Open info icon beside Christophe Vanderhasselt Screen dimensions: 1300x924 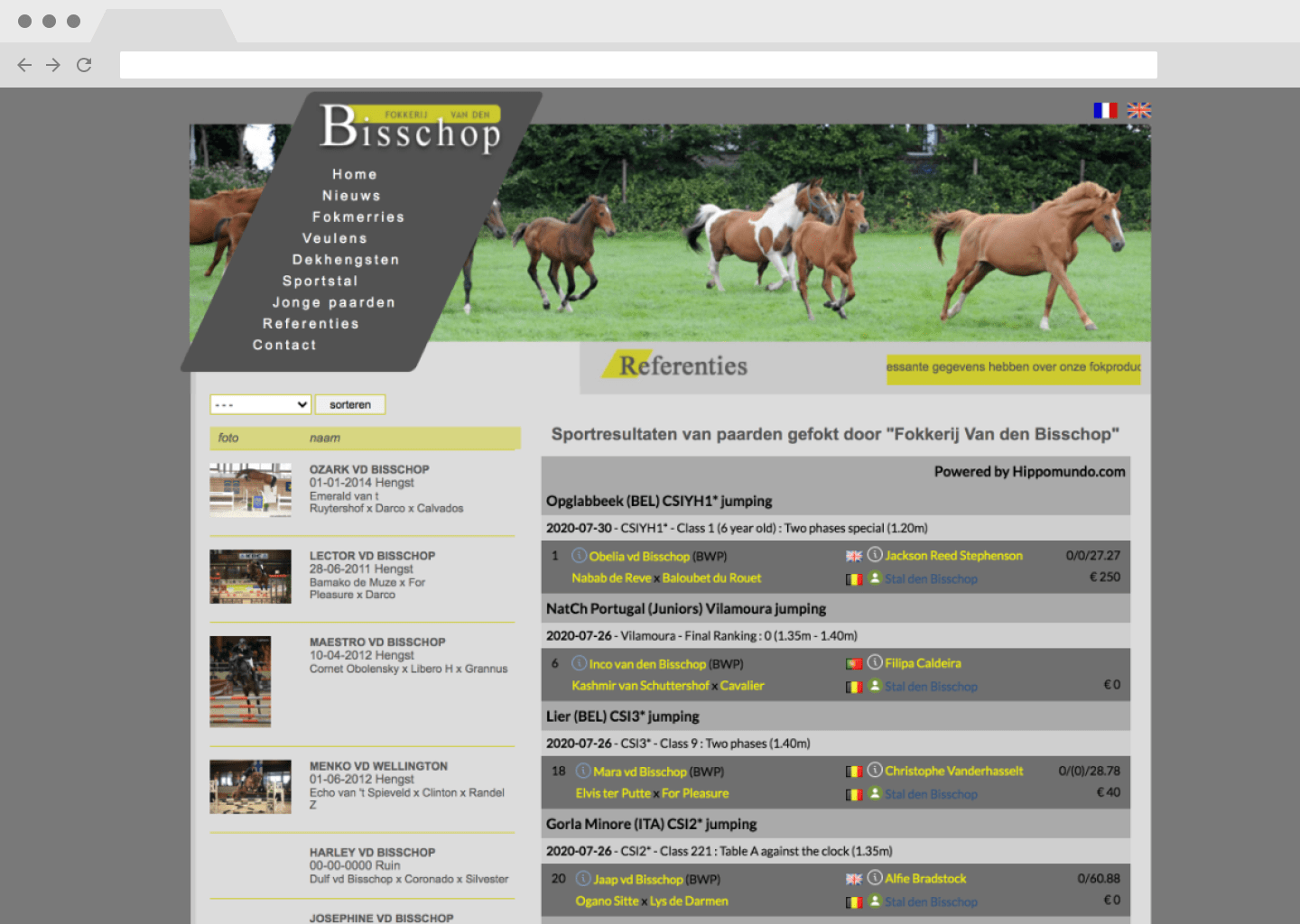coord(875,770)
